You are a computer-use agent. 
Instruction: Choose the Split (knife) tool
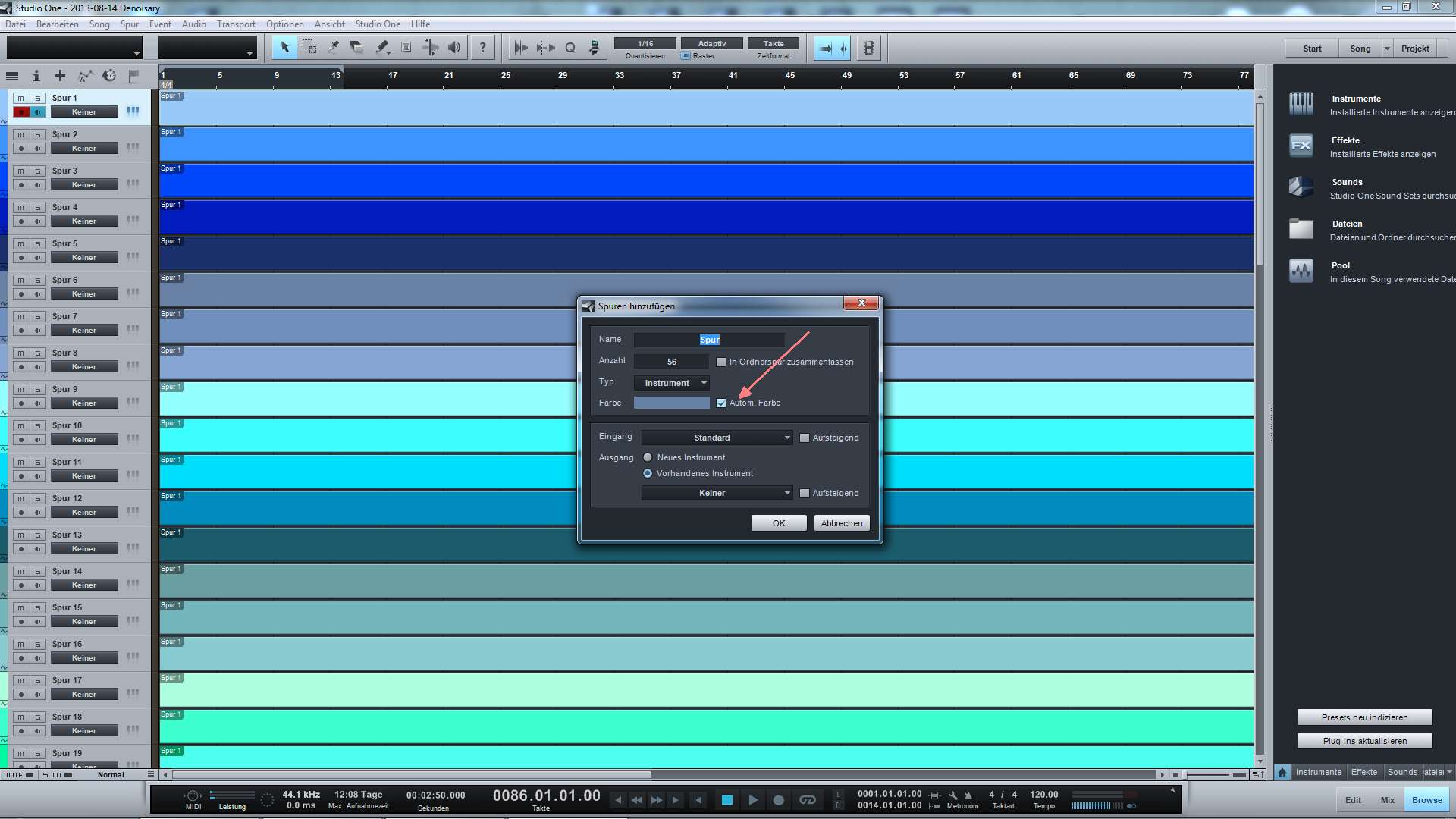click(x=333, y=48)
